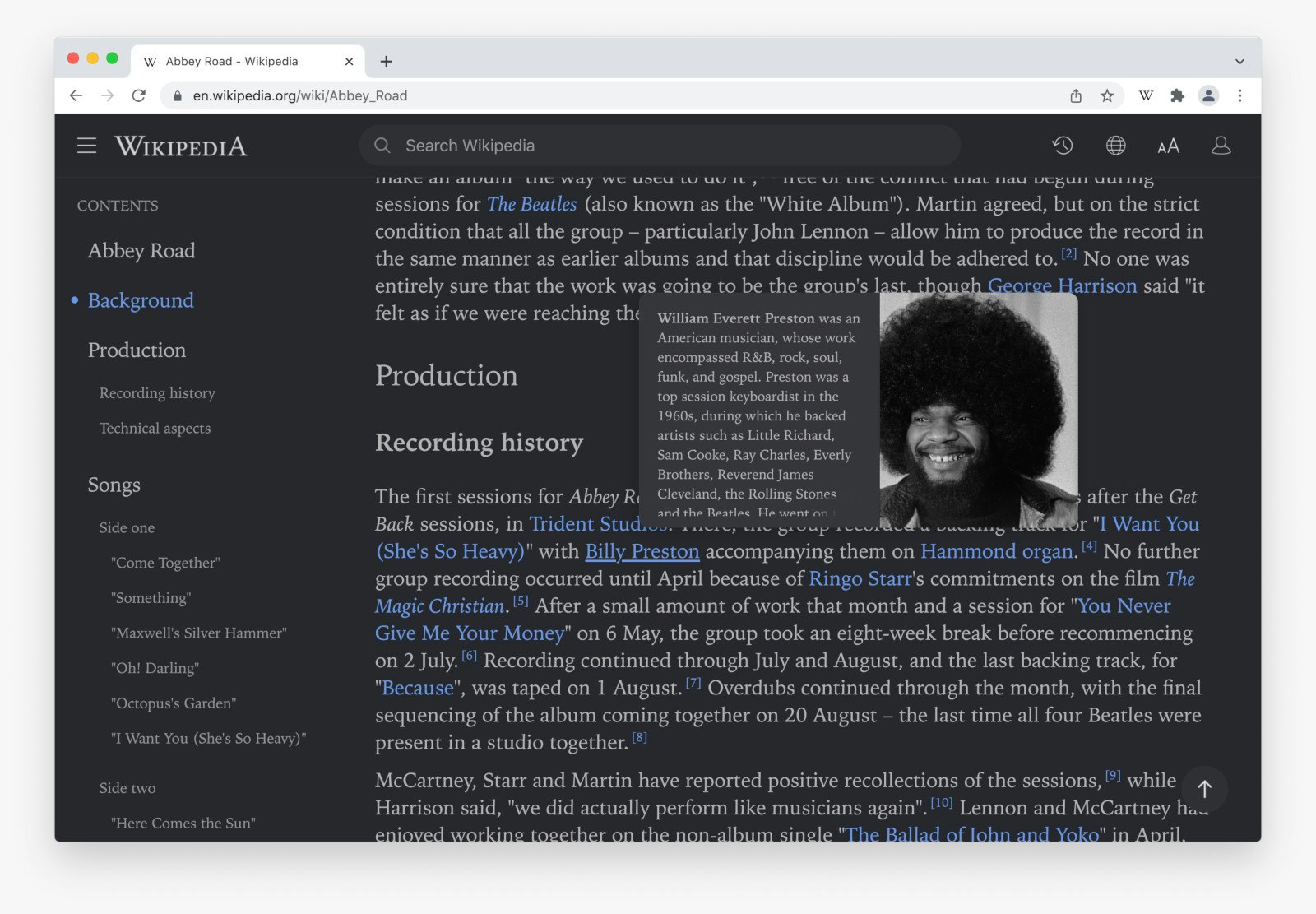This screenshot has width=1316, height=914.
Task: Click the user account icon
Action: tap(1221, 146)
